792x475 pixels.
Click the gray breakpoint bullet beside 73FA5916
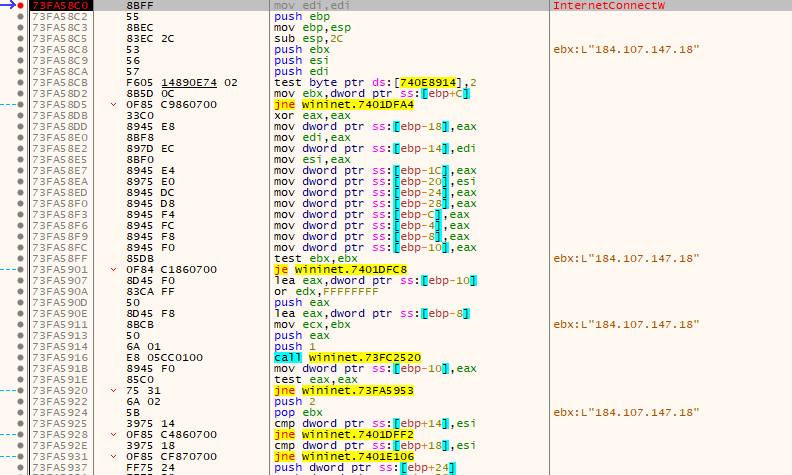(x=21, y=355)
